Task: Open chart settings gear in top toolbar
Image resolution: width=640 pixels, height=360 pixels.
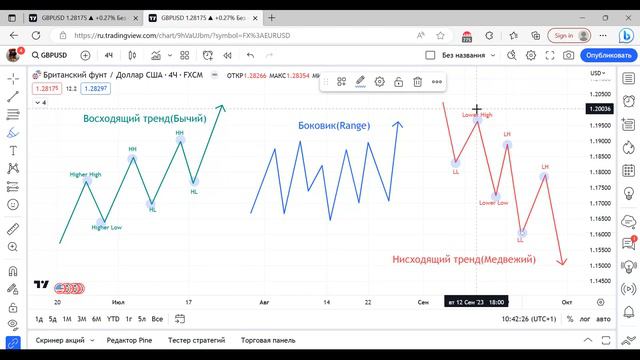Action: click(x=531, y=55)
